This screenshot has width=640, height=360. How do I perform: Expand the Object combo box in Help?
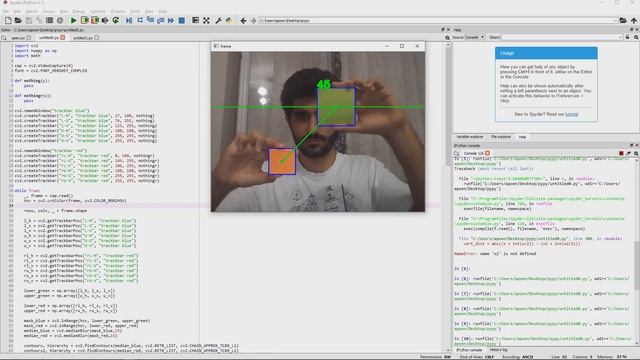(620, 37)
